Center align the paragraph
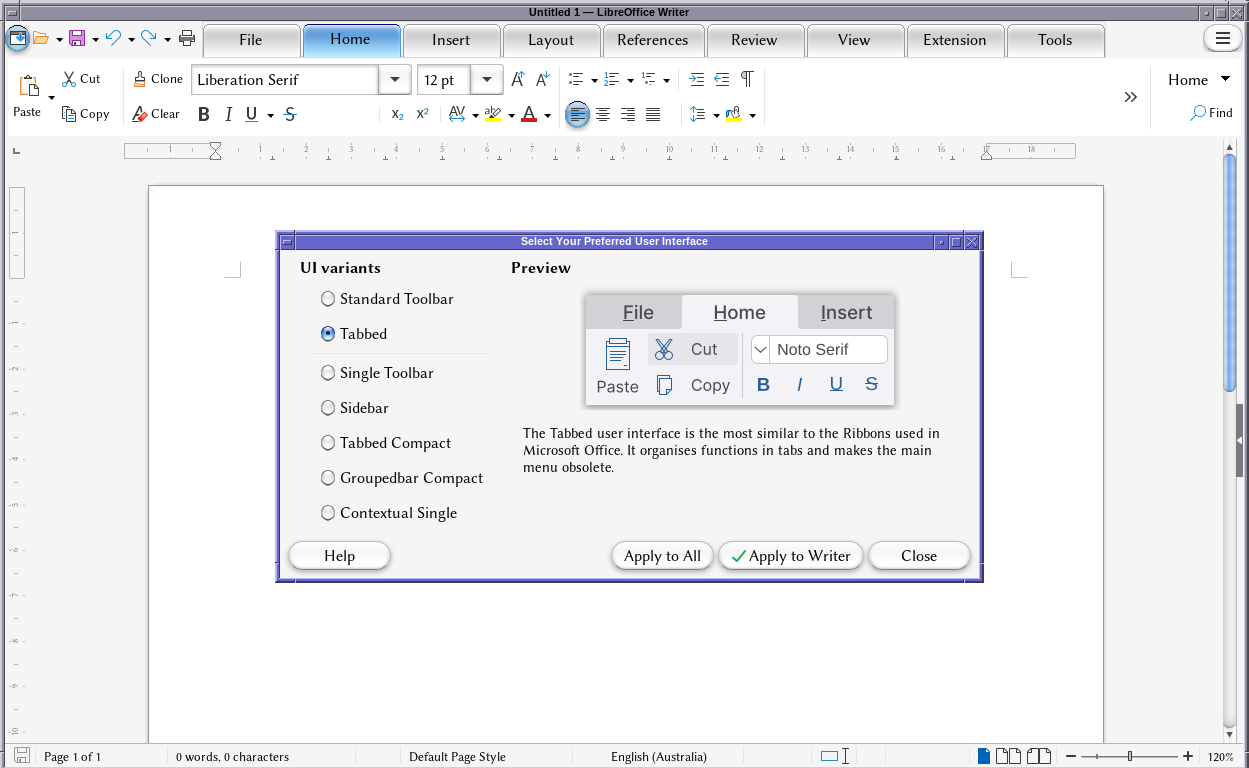 (603, 115)
